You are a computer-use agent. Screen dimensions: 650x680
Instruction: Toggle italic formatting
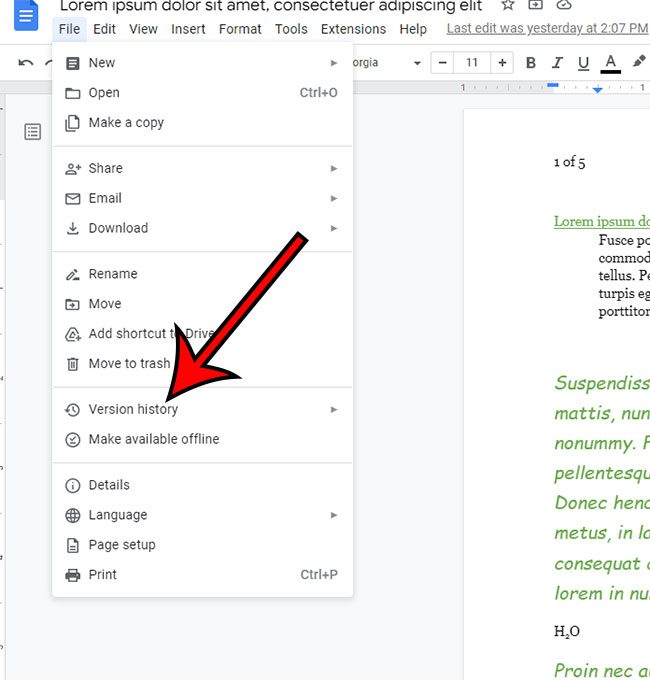pyautogui.click(x=557, y=63)
